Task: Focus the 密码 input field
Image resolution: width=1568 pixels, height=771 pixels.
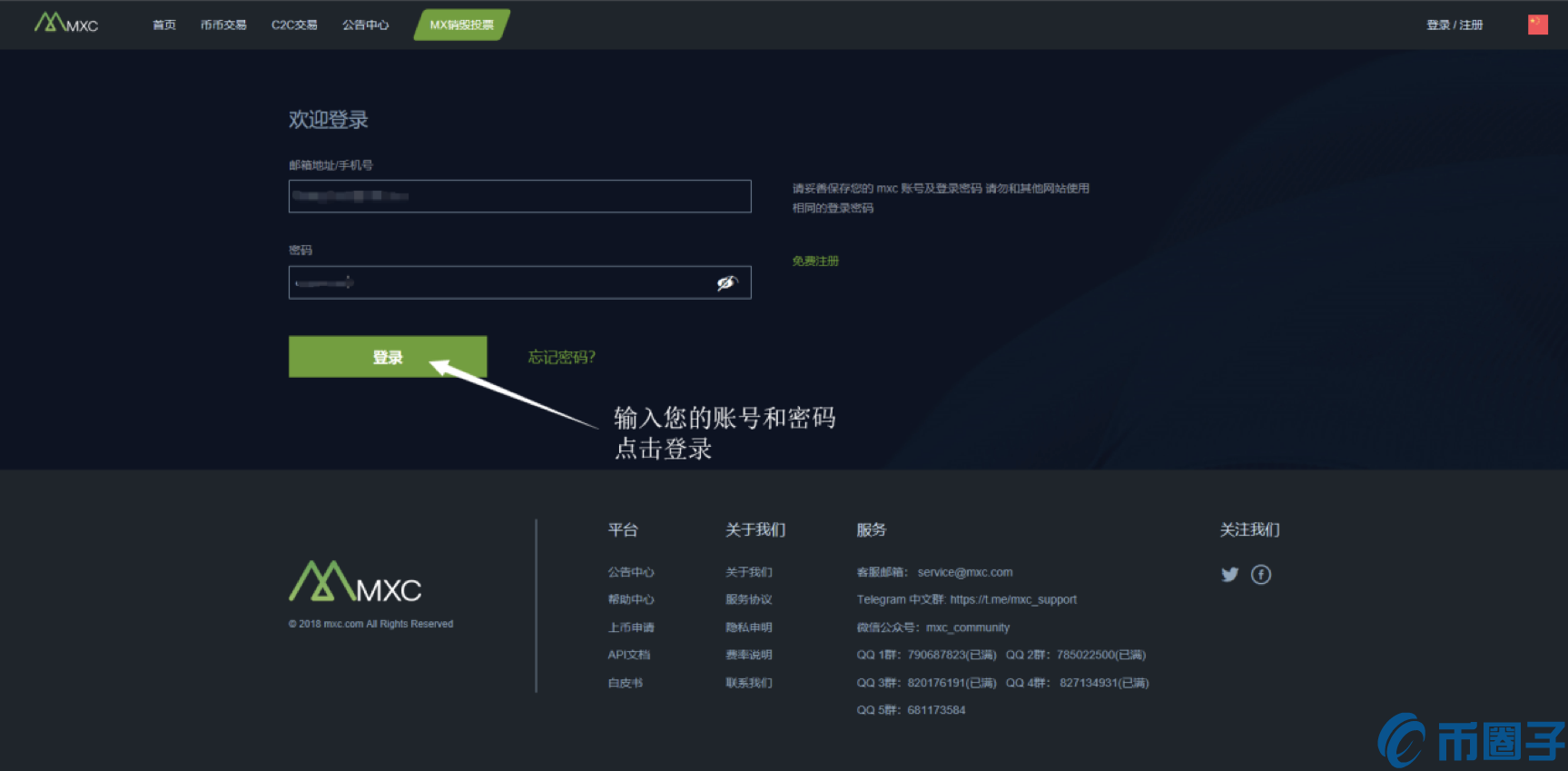Action: click(x=499, y=283)
